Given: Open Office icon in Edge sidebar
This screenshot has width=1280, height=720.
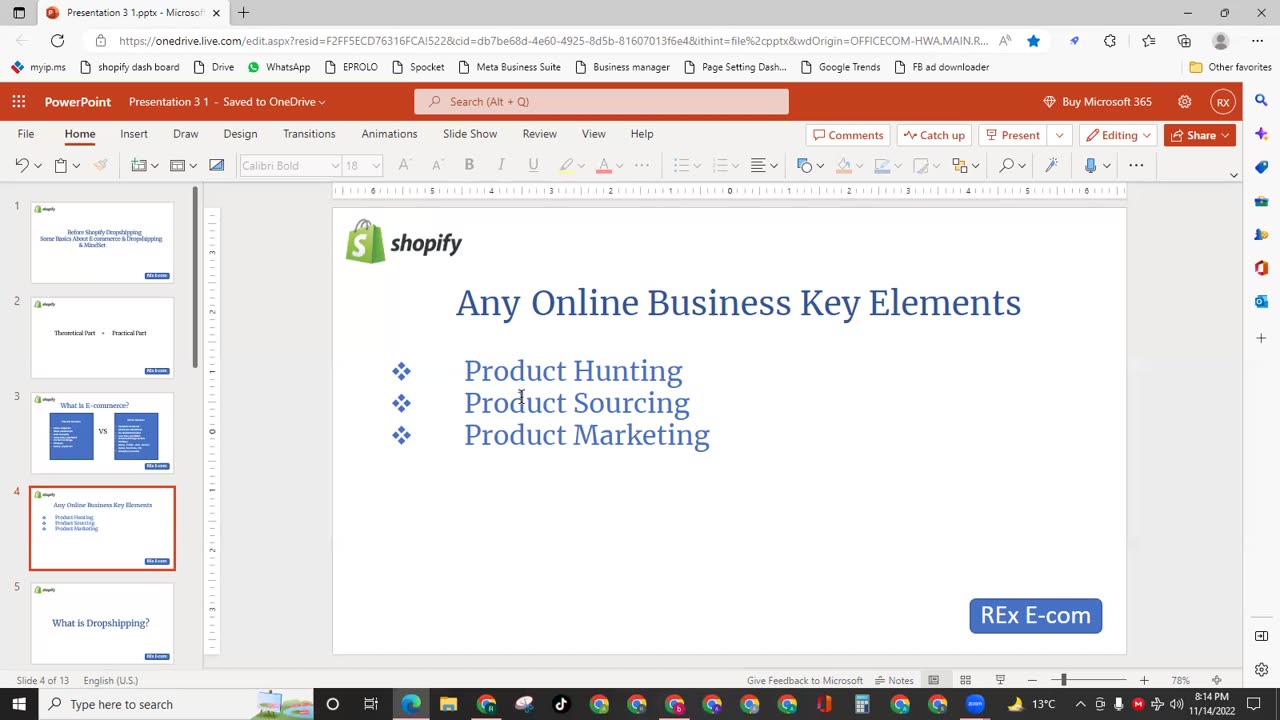Looking at the screenshot, I should click(1261, 268).
